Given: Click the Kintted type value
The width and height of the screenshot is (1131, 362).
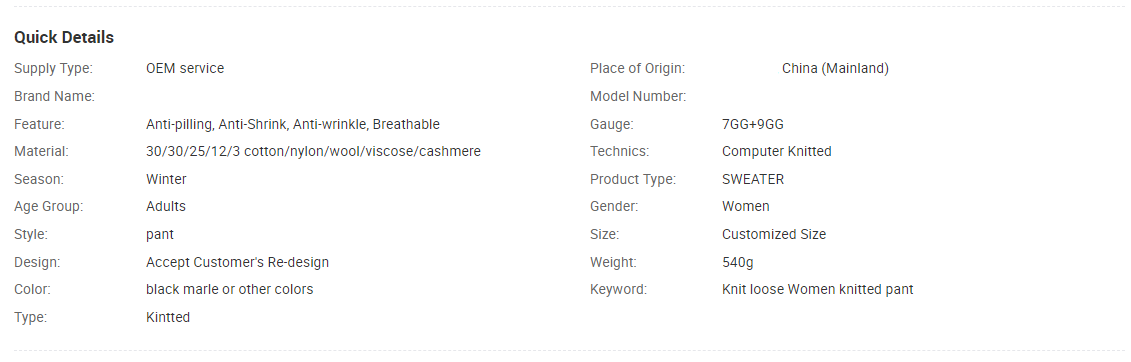Looking at the screenshot, I should (x=168, y=317).
